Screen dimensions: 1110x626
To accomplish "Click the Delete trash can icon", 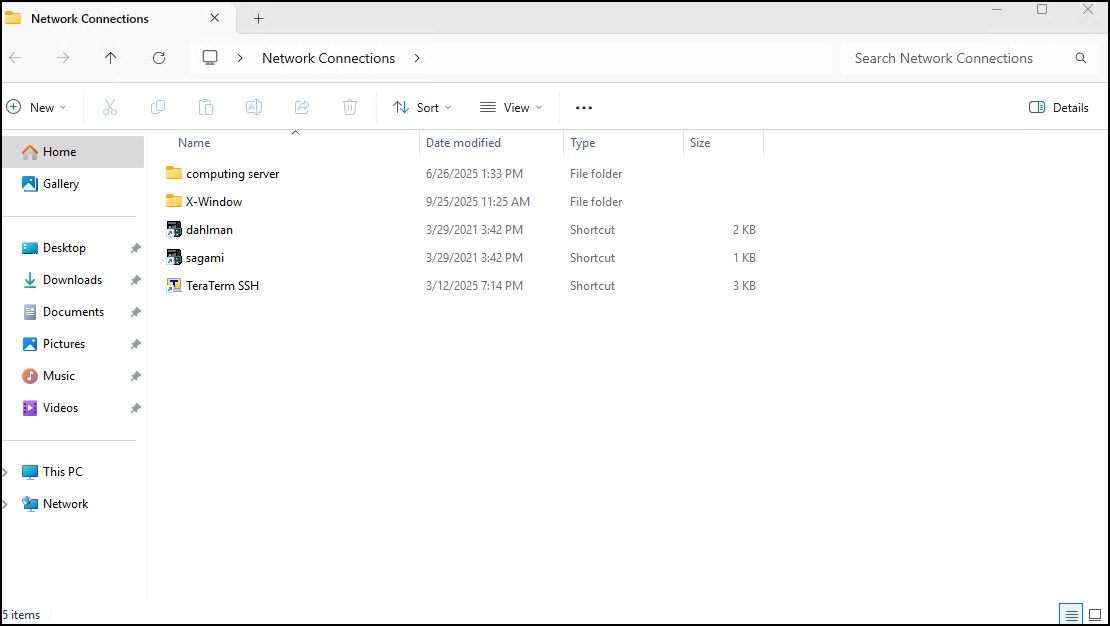I will [350, 107].
